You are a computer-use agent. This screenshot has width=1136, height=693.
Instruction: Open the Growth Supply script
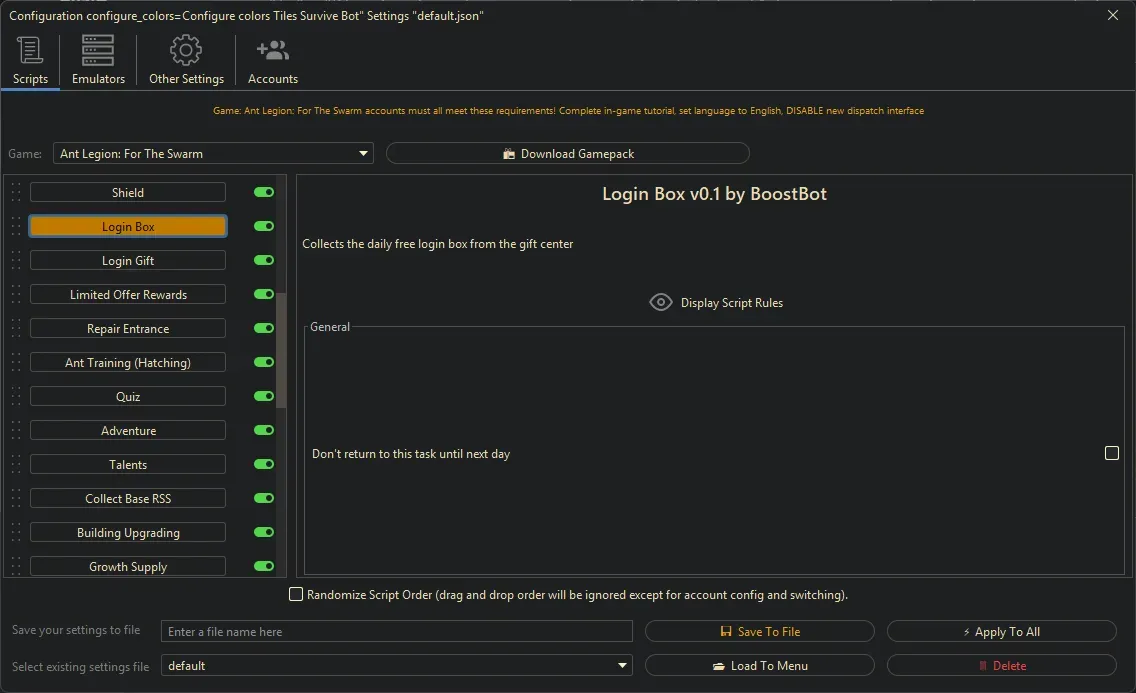128,566
